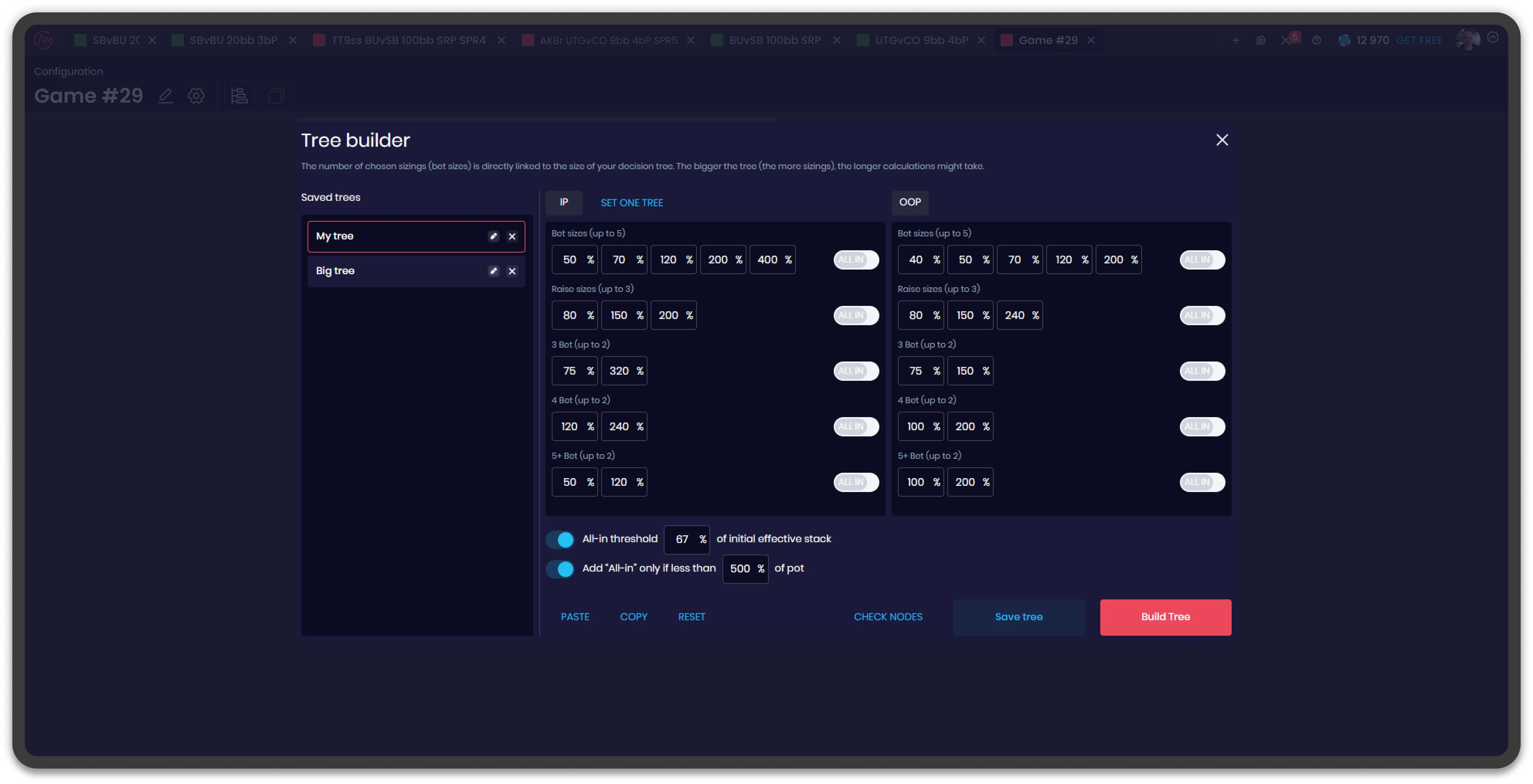1533x784 pixels.
Task: Select the OOP tab
Action: pos(909,202)
